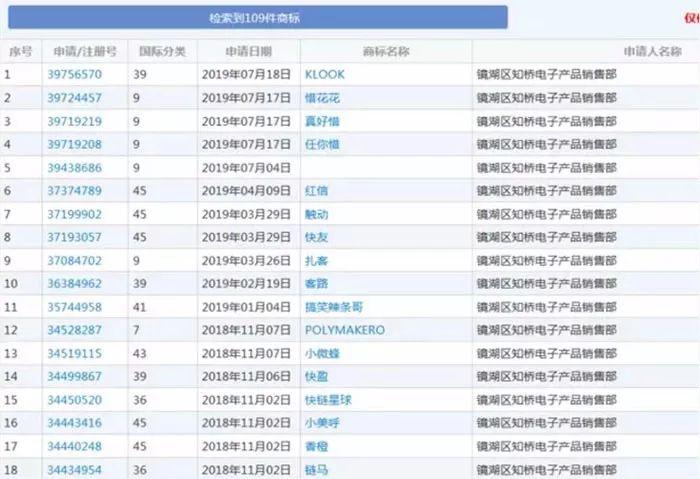Open the 红信 trademark link

tap(316, 190)
